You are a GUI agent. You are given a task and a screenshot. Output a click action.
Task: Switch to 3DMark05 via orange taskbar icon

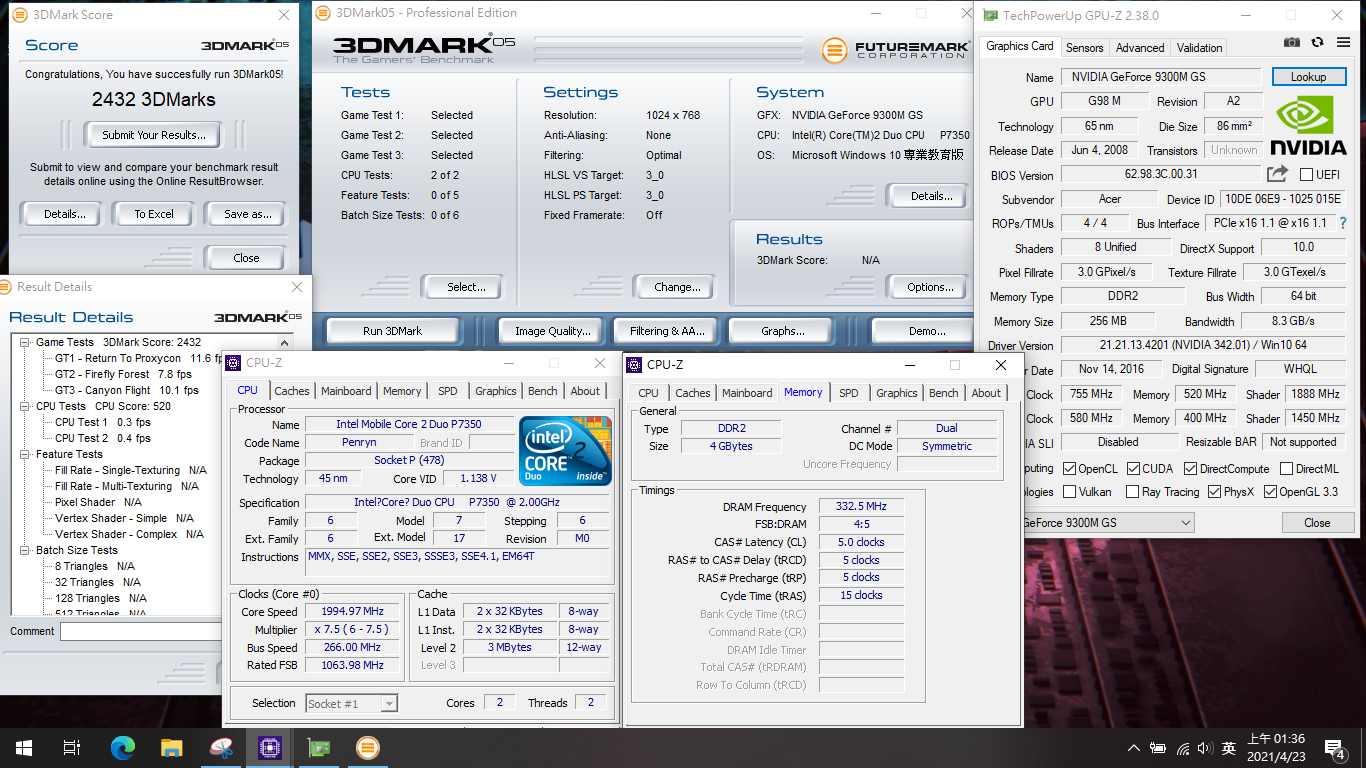(367, 747)
